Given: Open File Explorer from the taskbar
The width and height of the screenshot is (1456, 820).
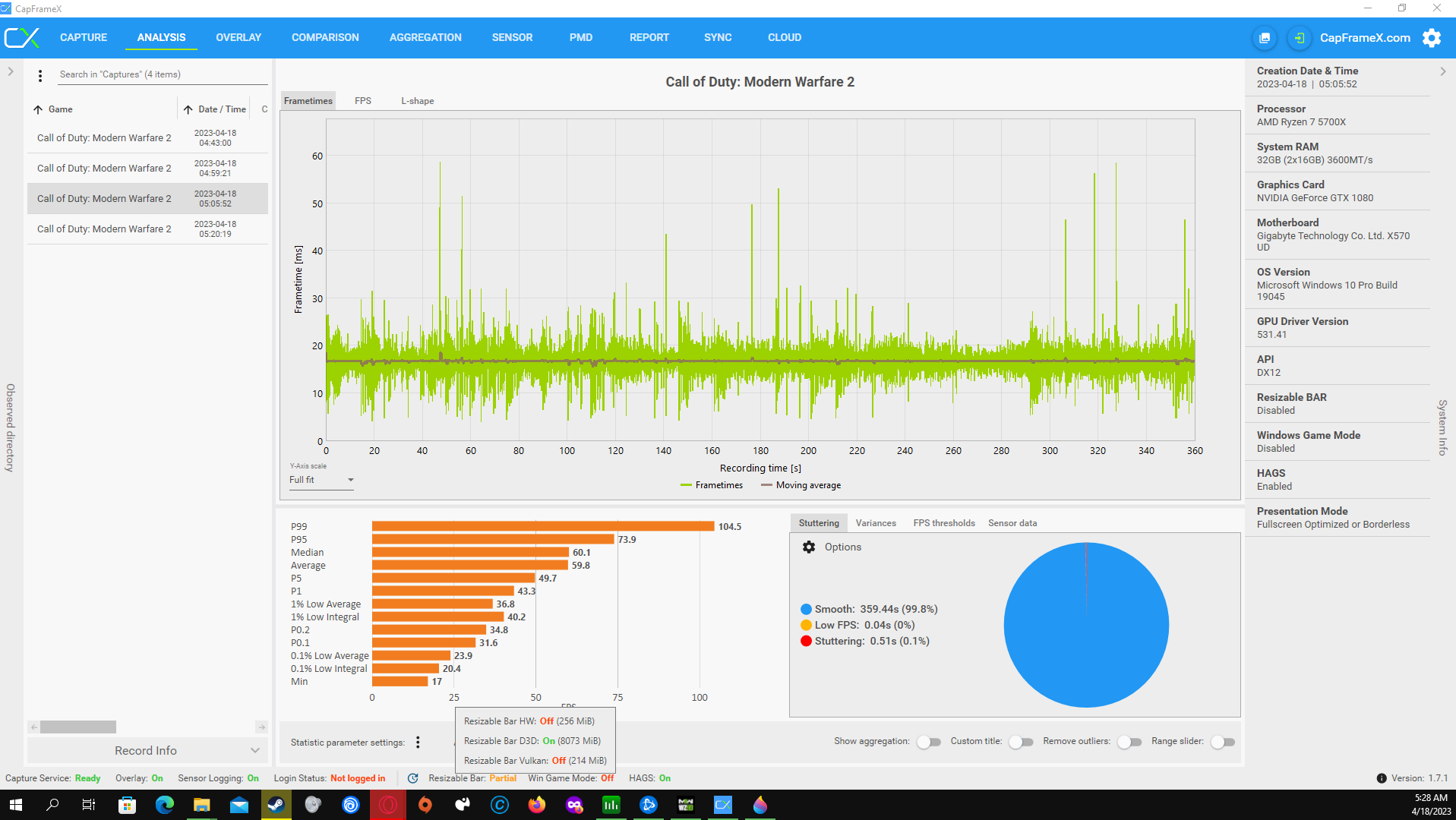Looking at the screenshot, I should tap(201, 805).
